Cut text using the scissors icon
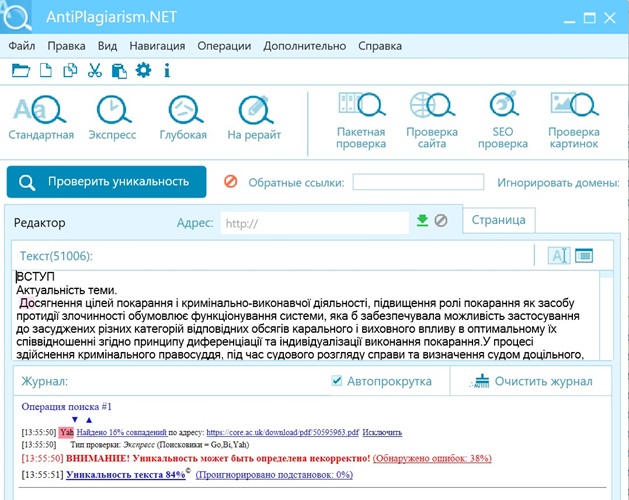629x500 pixels. click(x=95, y=71)
